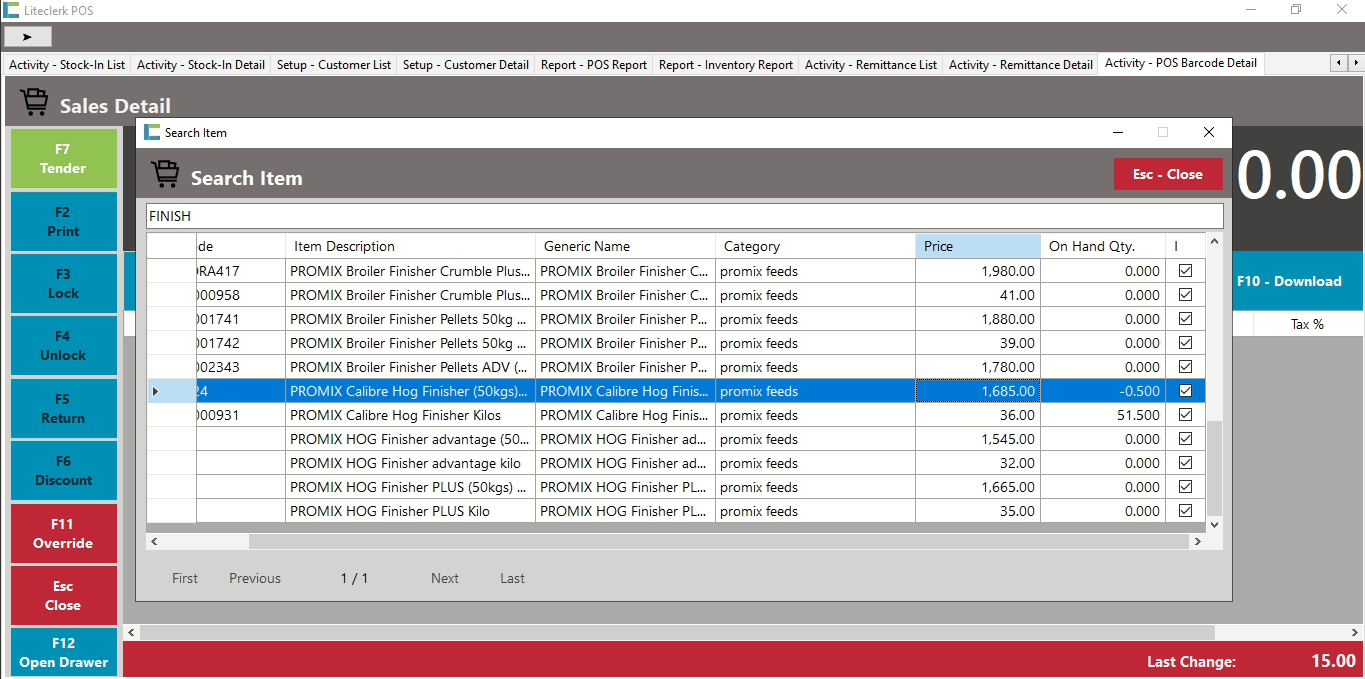1365x679 pixels.
Task: Click the Liteclerk POS logo in title bar
Action: tap(10, 10)
